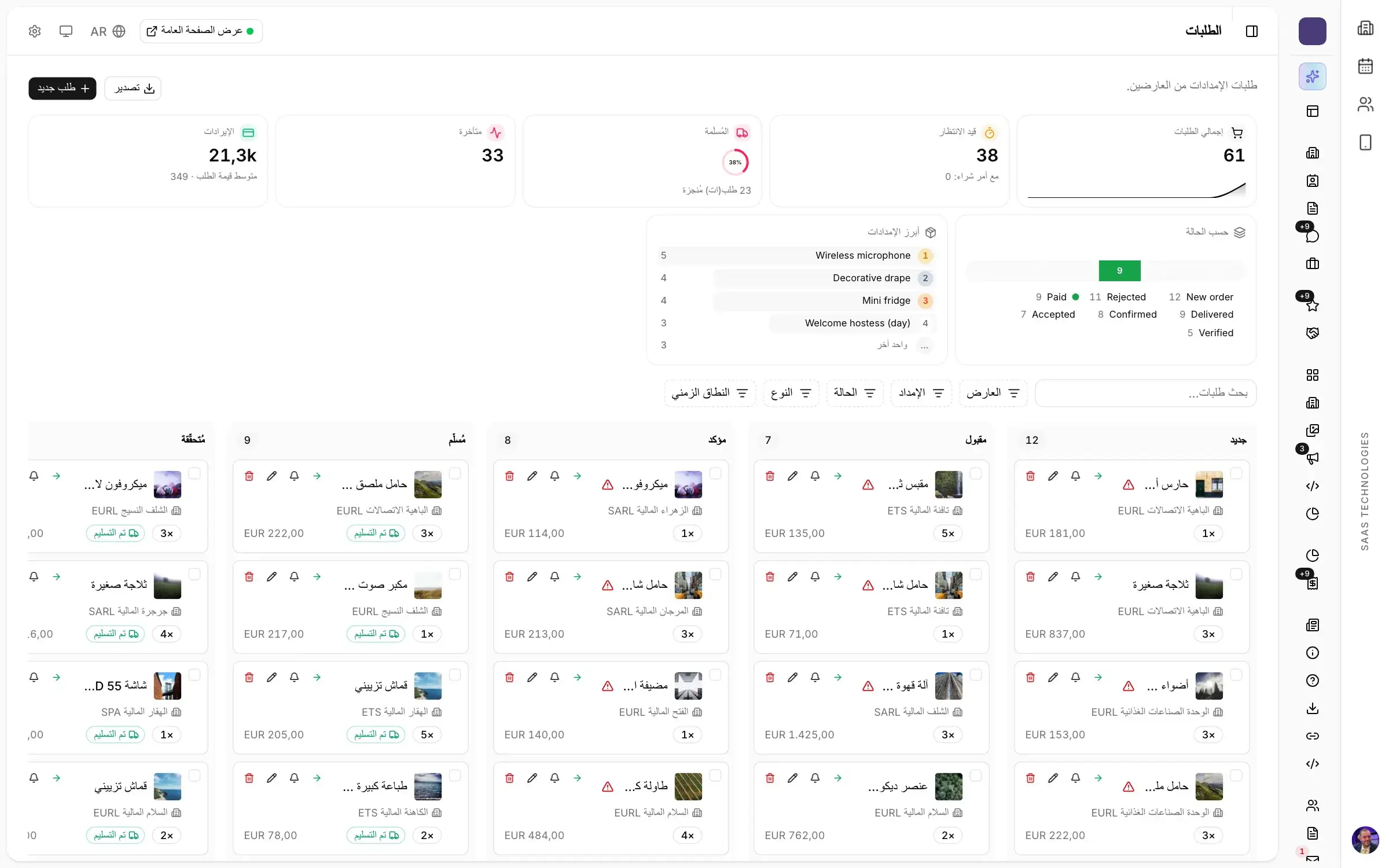Open the handshake icon in sidebar
This screenshot has height=868, width=1389.
(1313, 333)
